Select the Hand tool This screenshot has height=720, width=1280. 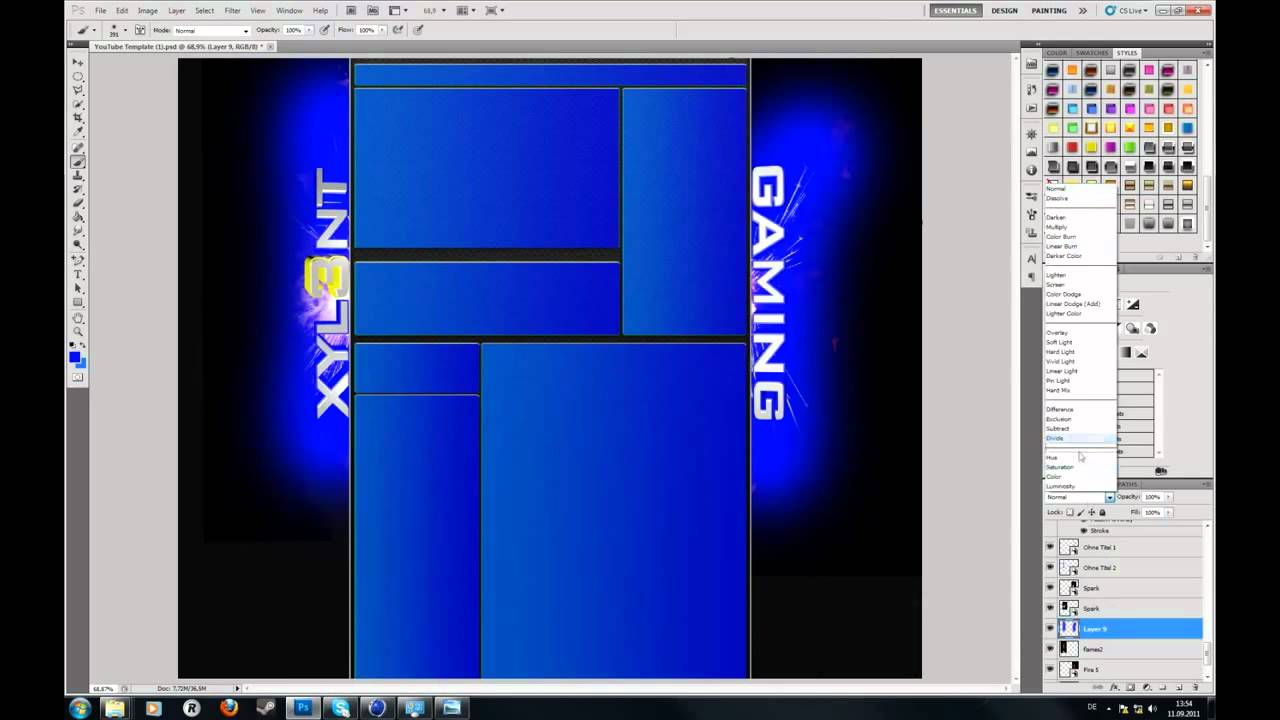(78, 319)
